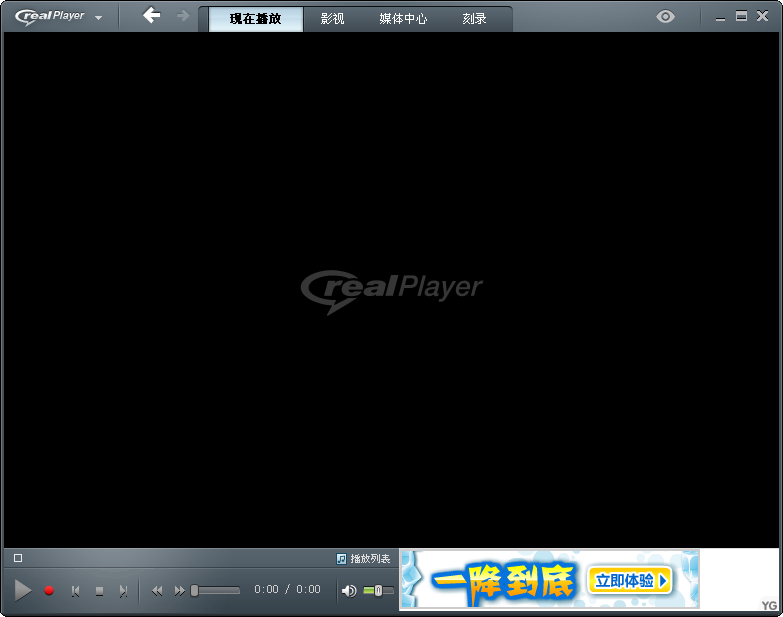The width and height of the screenshot is (783, 617).
Task: Click the 一降到底 banner text
Action: [502, 582]
